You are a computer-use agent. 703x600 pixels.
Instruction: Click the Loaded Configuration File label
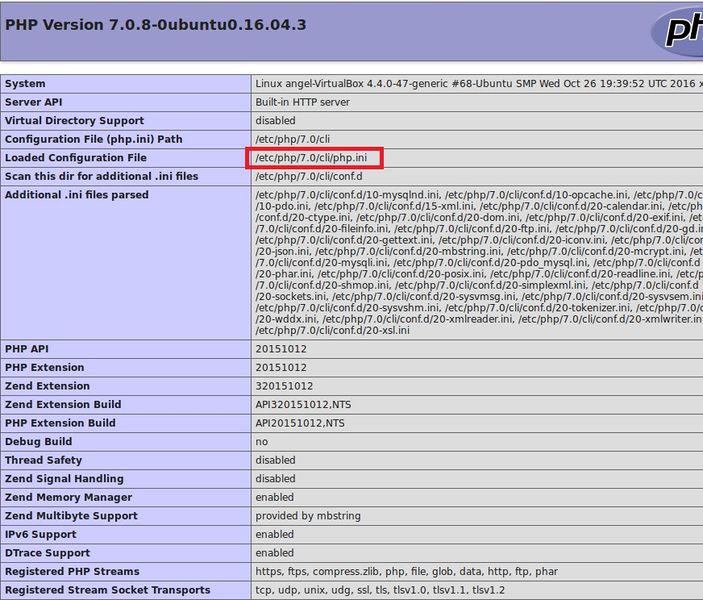pos(76,158)
